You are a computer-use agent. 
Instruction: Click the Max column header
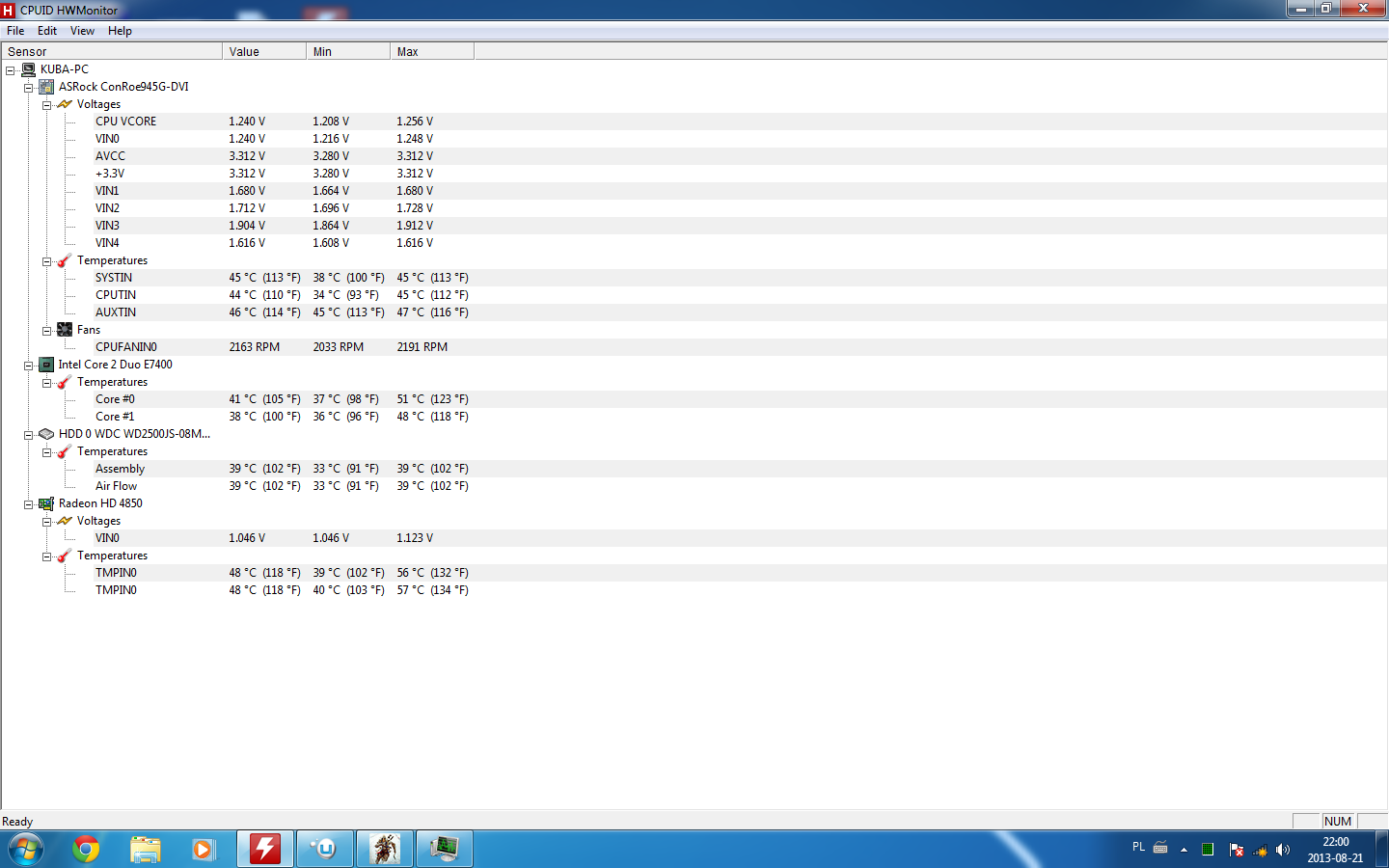[432, 51]
